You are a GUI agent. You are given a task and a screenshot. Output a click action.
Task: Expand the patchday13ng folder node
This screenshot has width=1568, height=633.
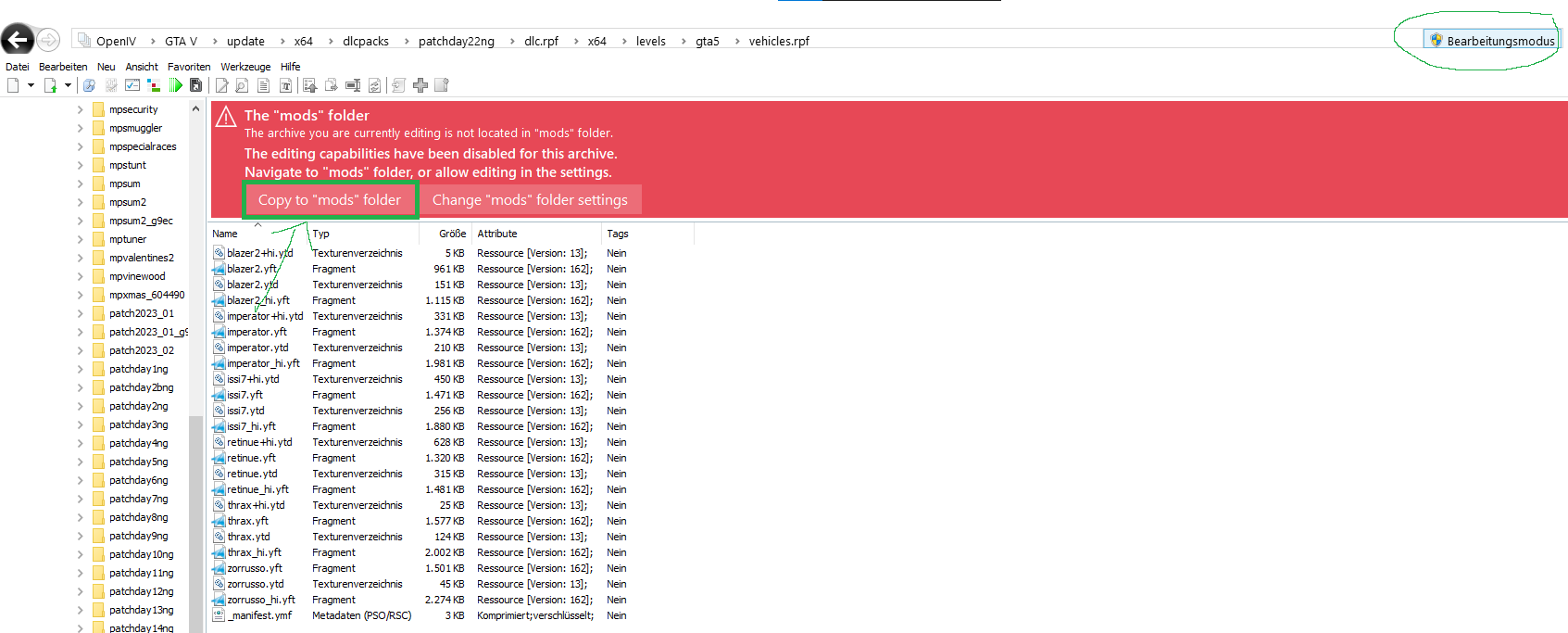(80, 610)
